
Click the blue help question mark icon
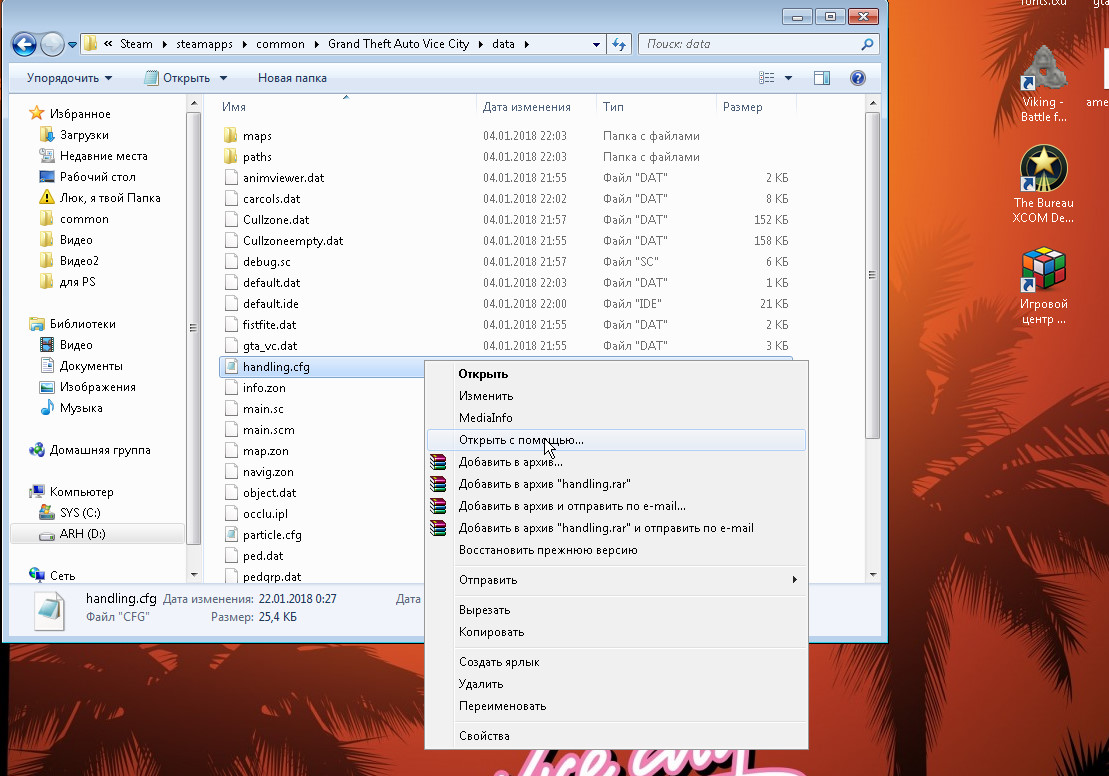pos(858,78)
